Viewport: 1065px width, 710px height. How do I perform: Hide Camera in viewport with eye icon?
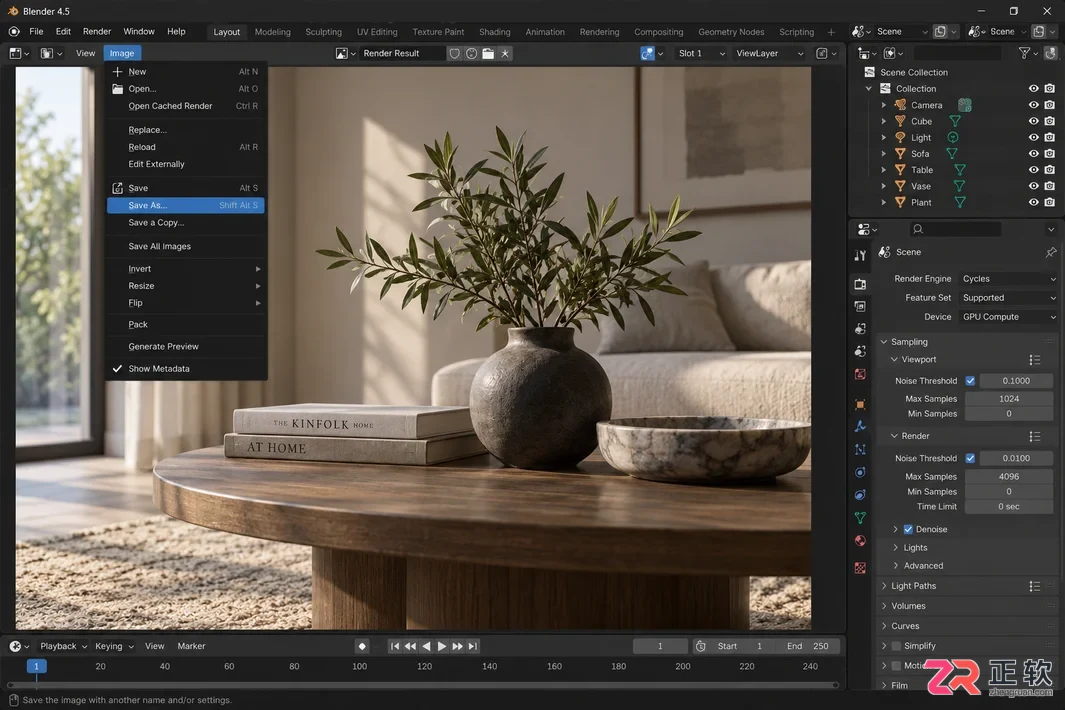click(1033, 105)
